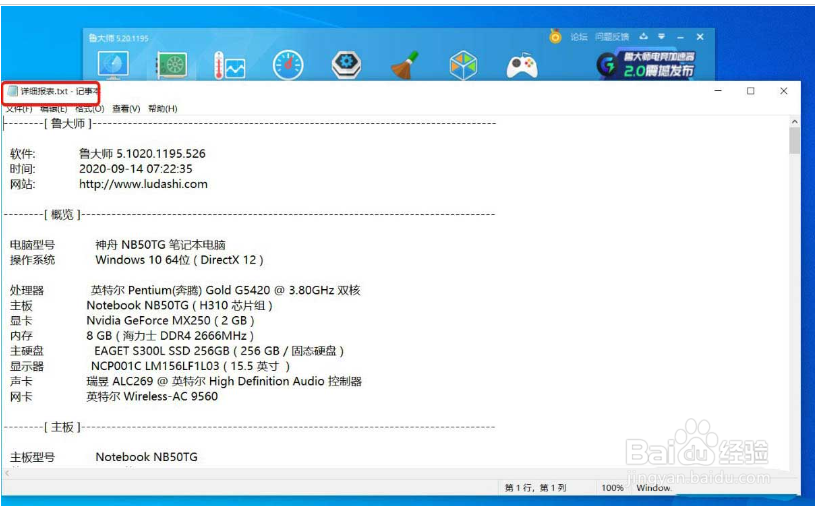
Task: Maximize the Notepad window
Action: click(x=751, y=91)
